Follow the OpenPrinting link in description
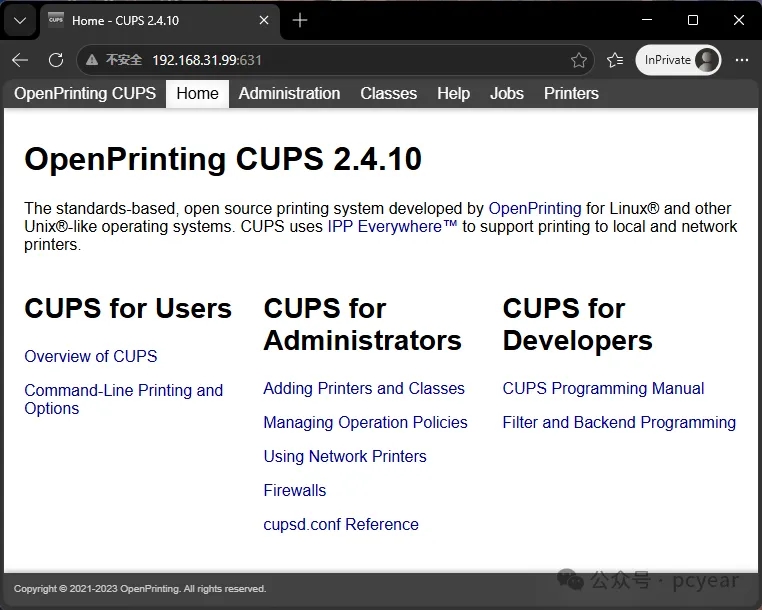This screenshot has height=610, width=762. (x=535, y=209)
